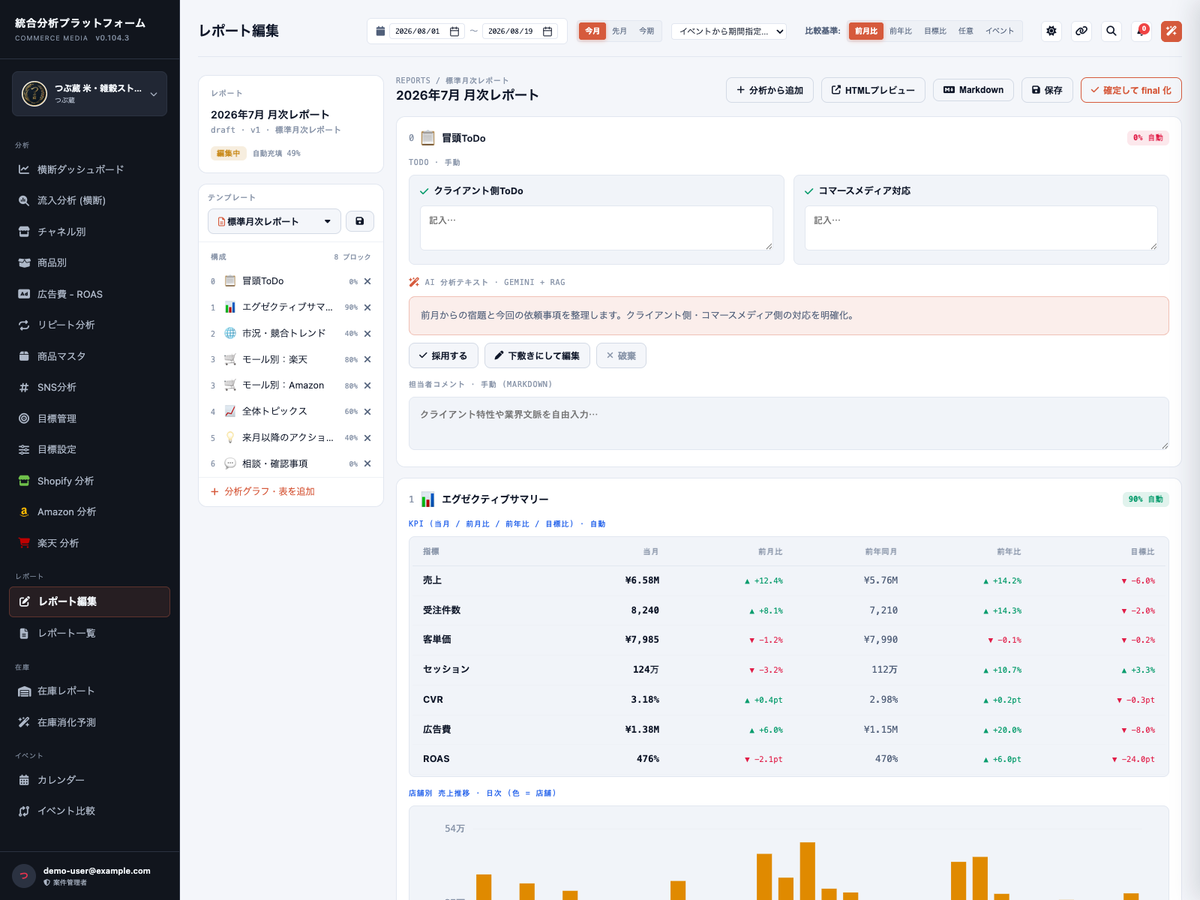Click 確定して final 化 button
The height and width of the screenshot is (900, 1200).
(x=1131, y=90)
